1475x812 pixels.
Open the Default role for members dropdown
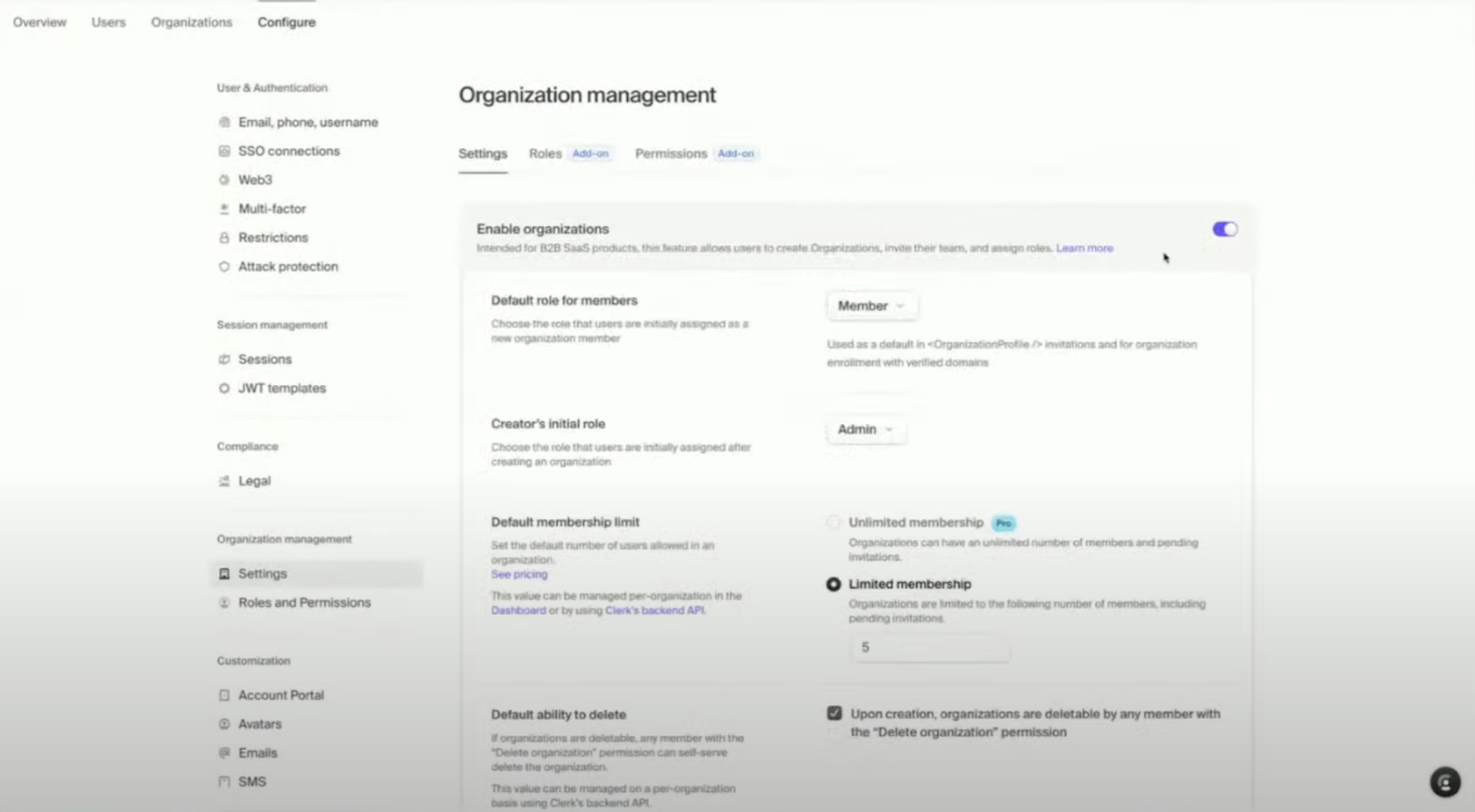871,306
